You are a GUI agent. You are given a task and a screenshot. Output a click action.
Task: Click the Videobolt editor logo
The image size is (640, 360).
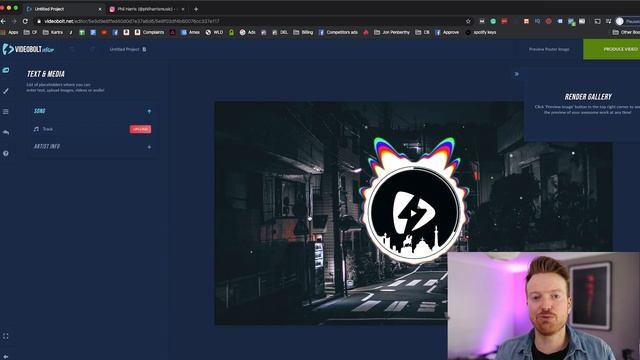point(28,49)
